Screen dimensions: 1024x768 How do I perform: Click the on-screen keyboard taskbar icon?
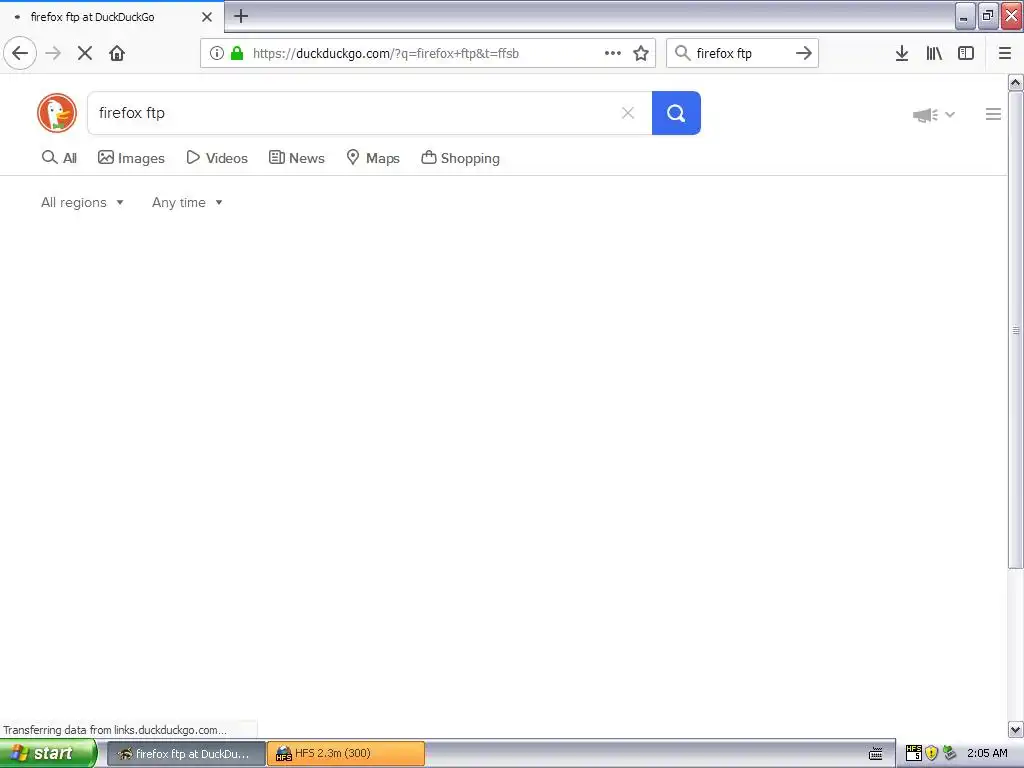tap(876, 754)
